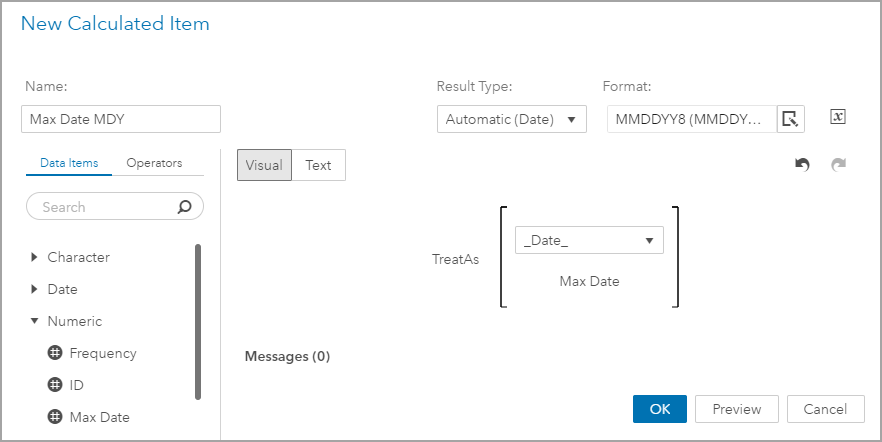This screenshot has width=882, height=442.
Task: Expand the Date category
Action: click(x=35, y=289)
